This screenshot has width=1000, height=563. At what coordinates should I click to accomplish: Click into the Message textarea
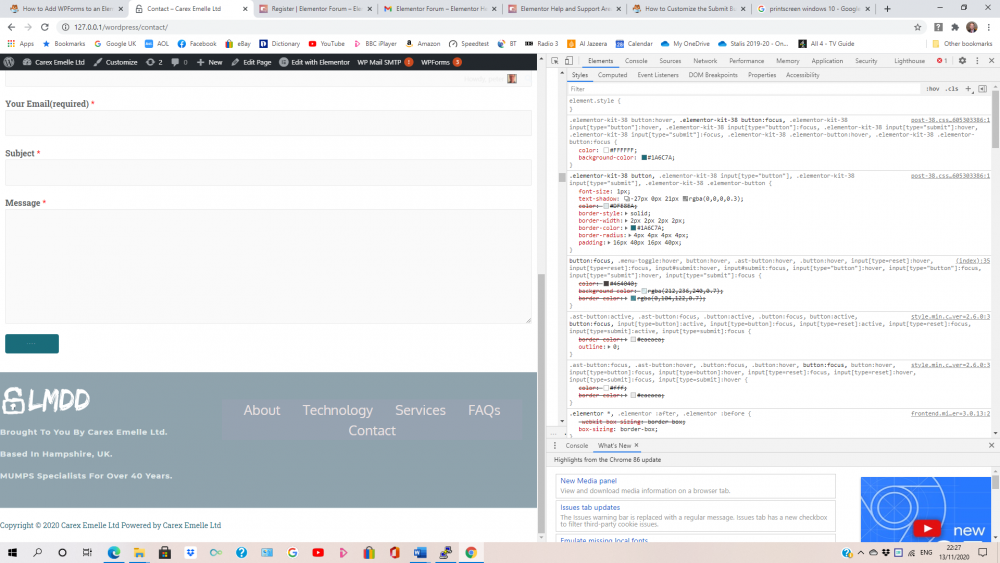(268, 267)
